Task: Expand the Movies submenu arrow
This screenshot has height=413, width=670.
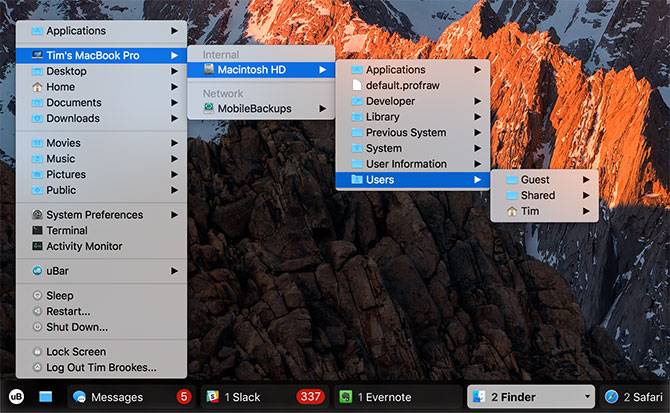Action: pos(174,143)
